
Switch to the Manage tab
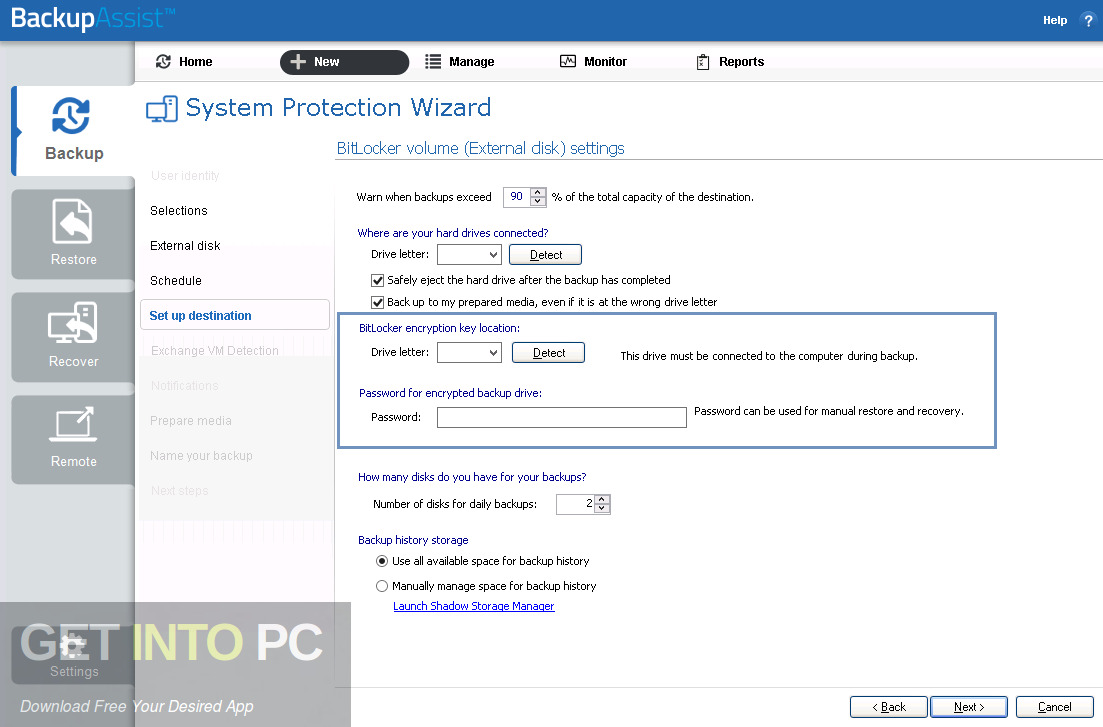click(460, 62)
